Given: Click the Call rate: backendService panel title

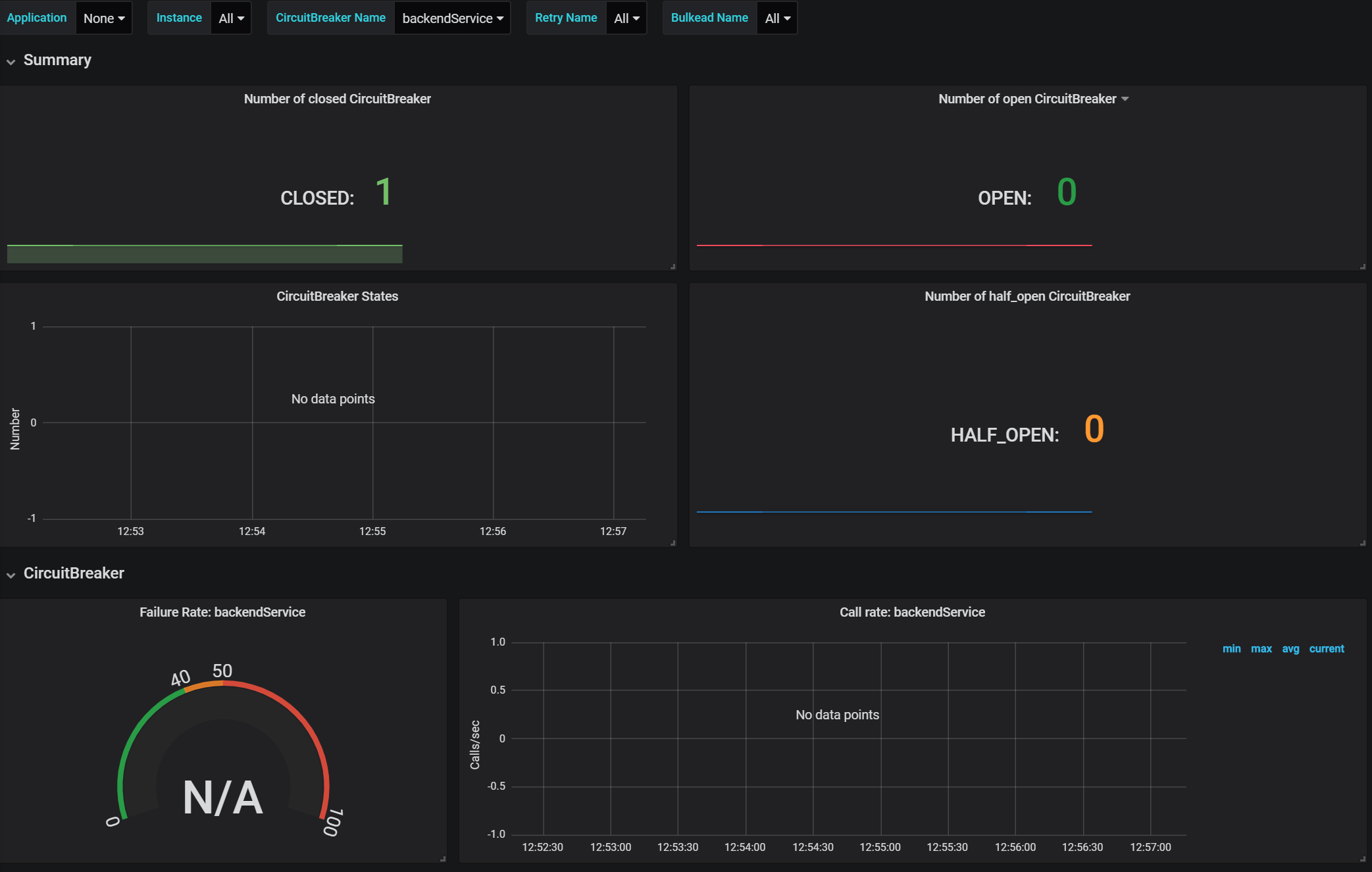Looking at the screenshot, I should 912,612.
